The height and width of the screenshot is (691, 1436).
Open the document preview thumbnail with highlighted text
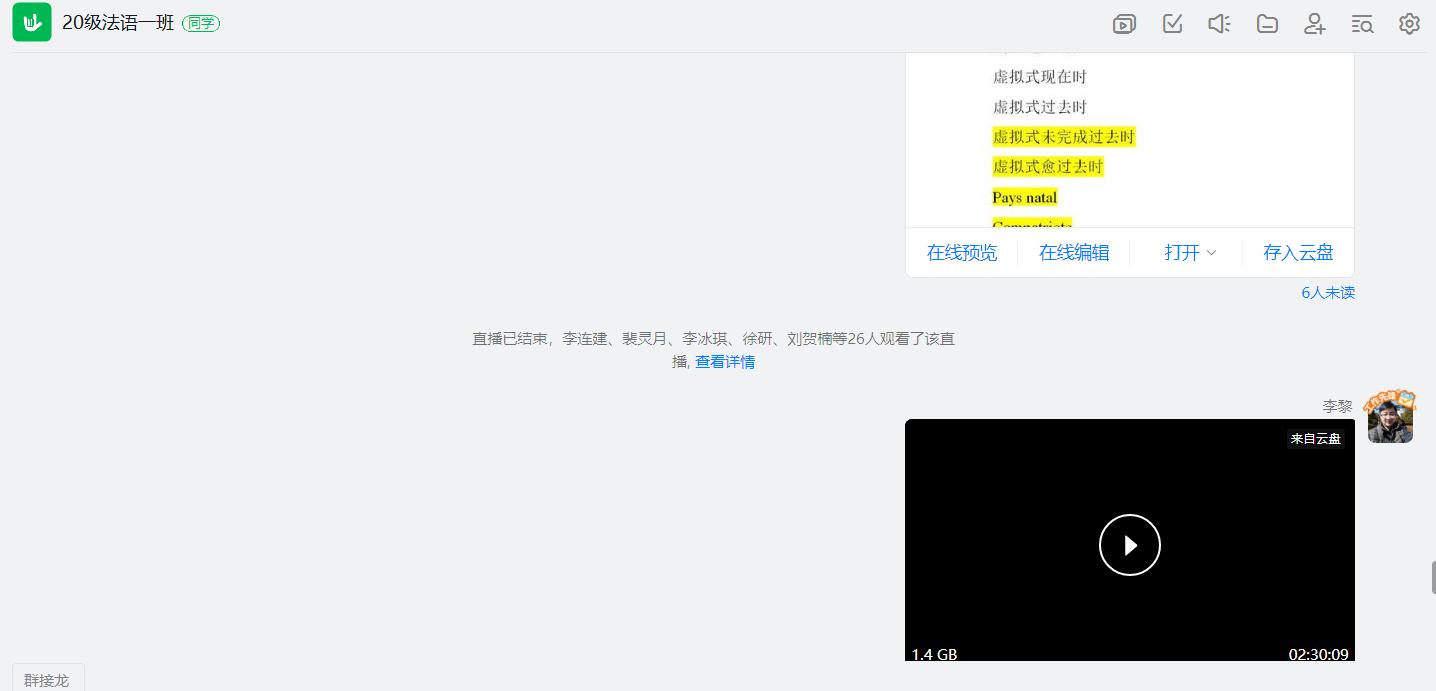[x=1129, y=140]
